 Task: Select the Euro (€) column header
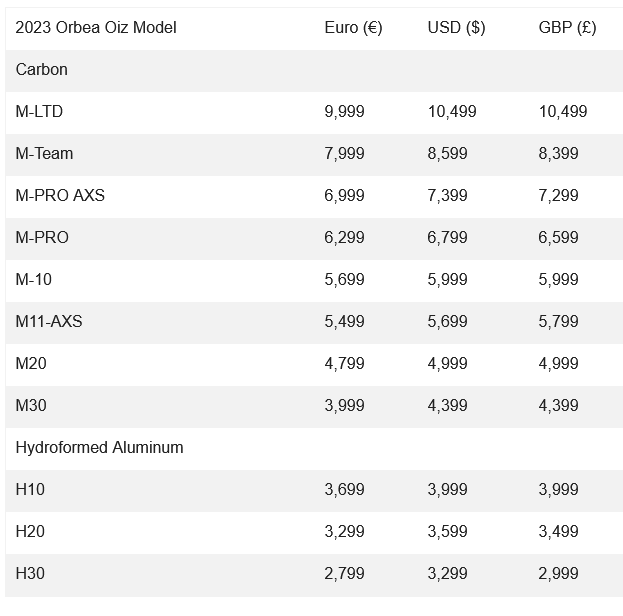353,28
